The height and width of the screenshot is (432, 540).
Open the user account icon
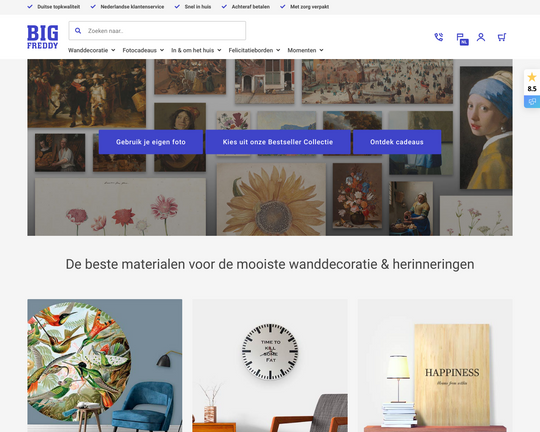[x=481, y=37]
